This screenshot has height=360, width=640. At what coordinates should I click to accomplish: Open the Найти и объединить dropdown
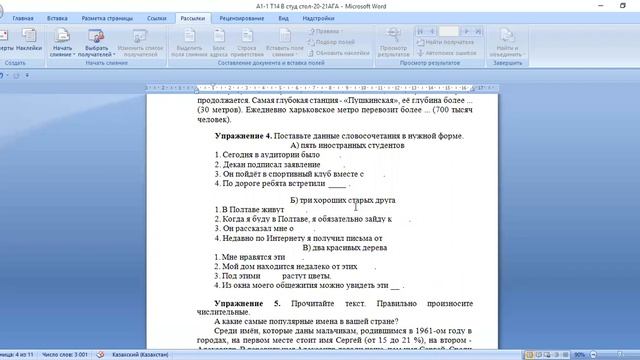pos(507,42)
